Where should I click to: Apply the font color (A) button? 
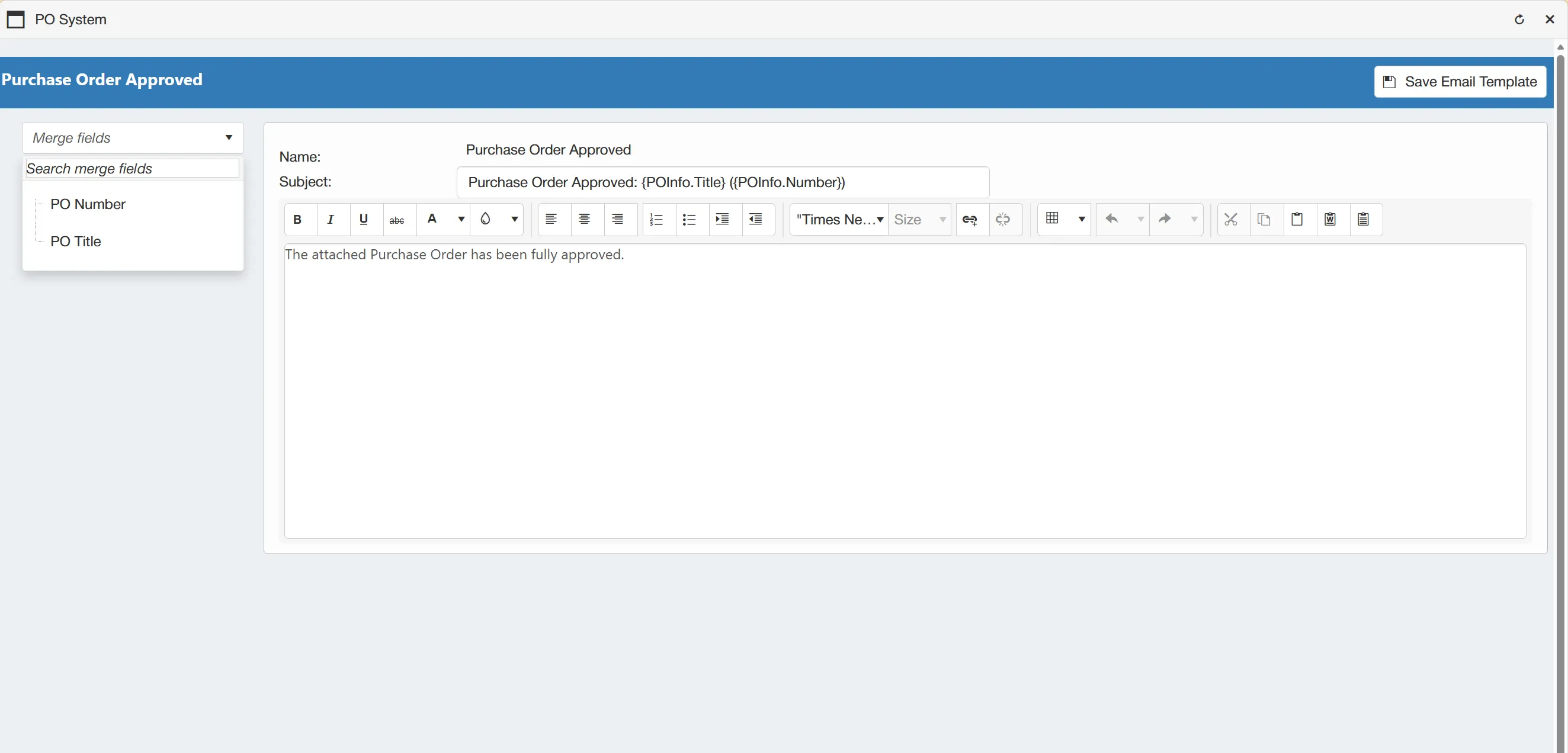tap(432, 220)
